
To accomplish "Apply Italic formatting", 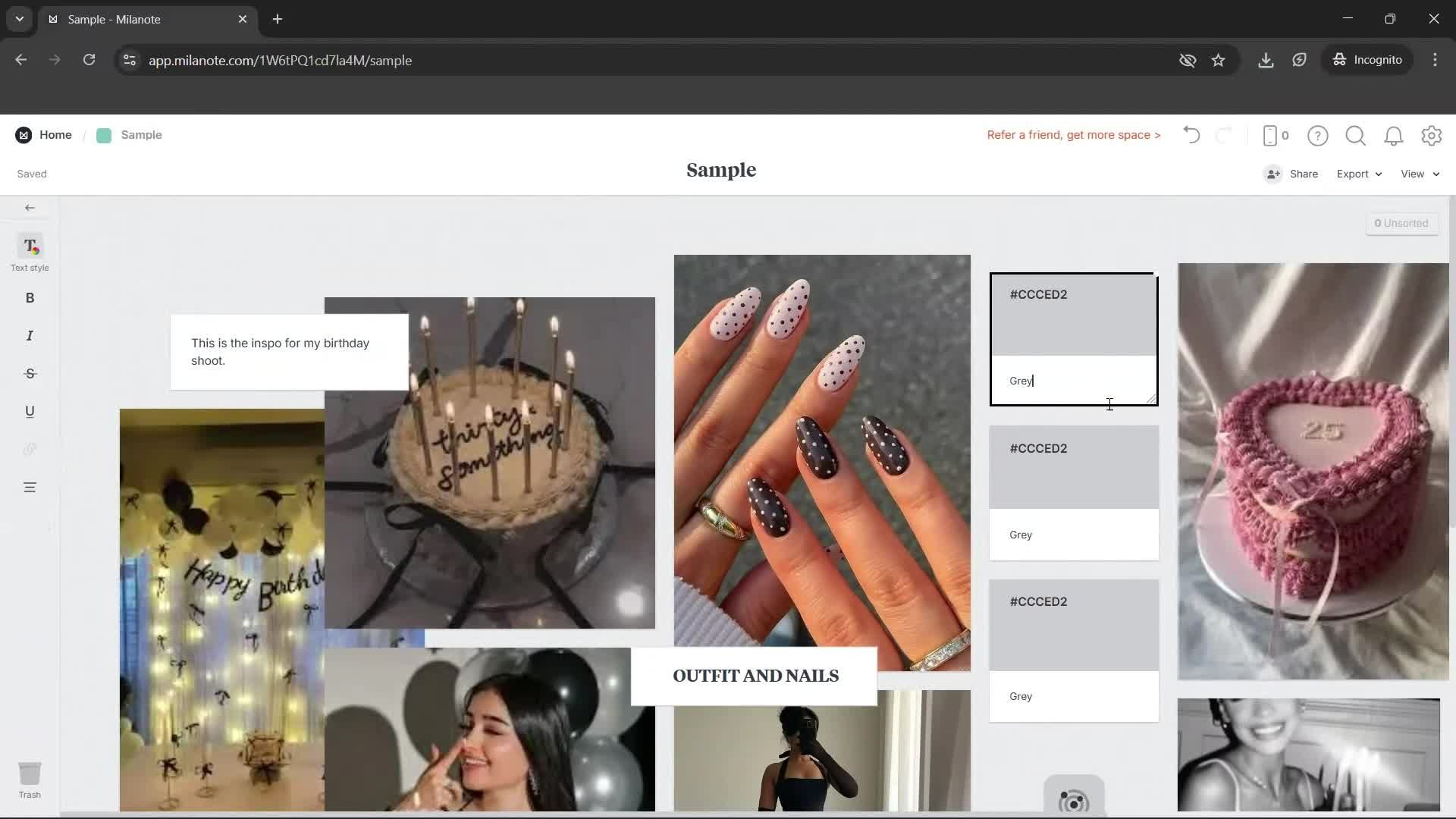I will coord(30,334).
